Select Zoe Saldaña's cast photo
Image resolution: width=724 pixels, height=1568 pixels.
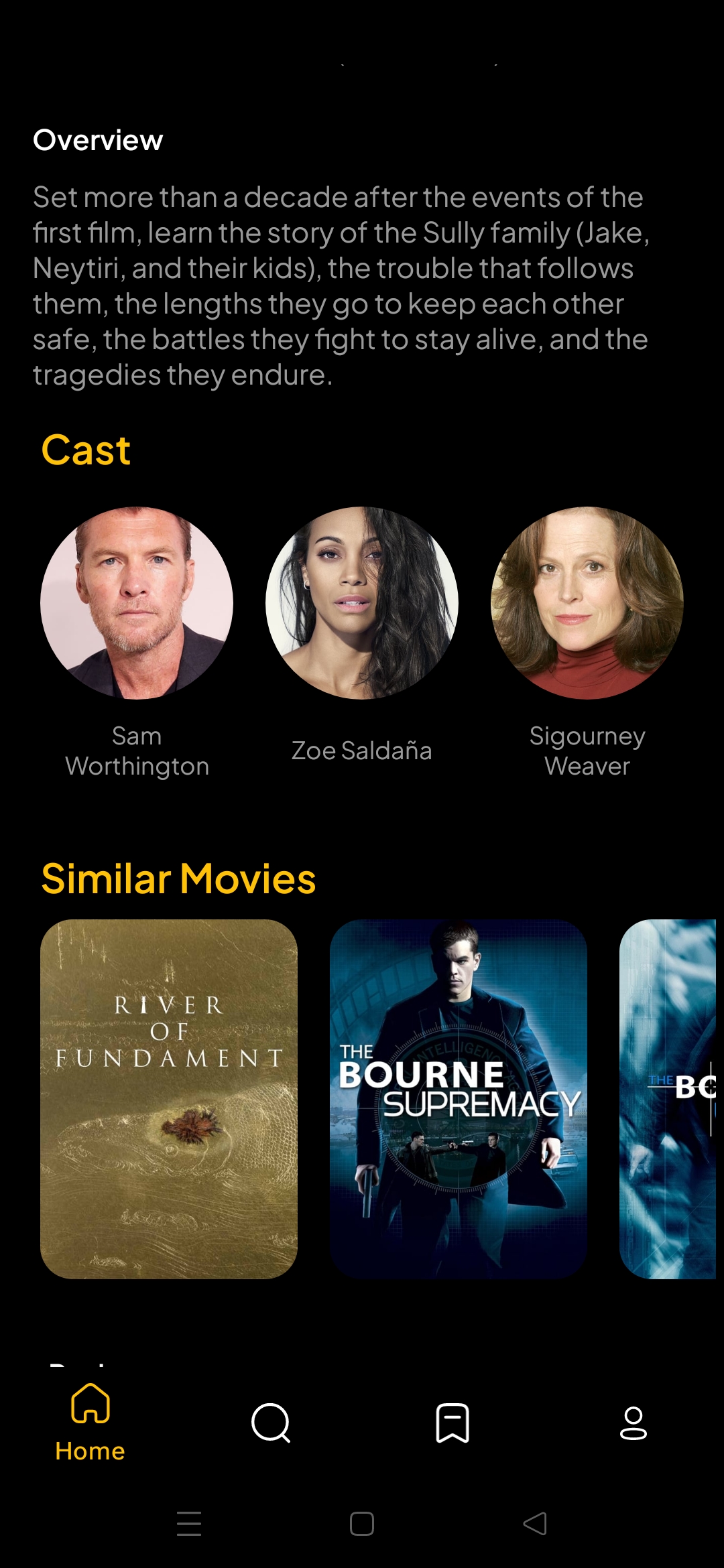coord(362,603)
